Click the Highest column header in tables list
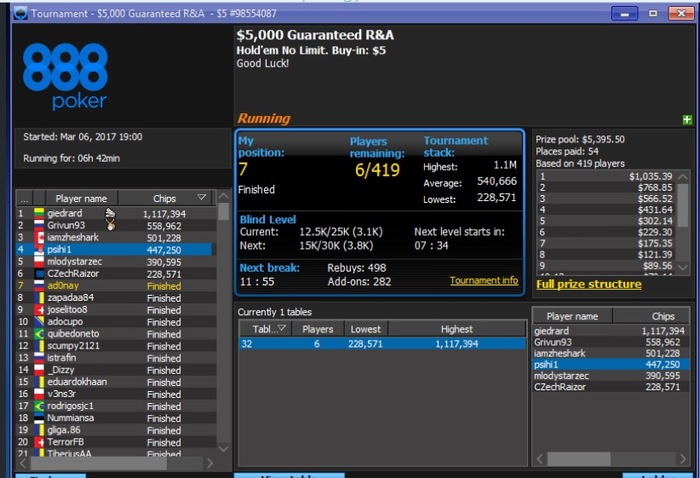700x478 pixels. pos(457,329)
